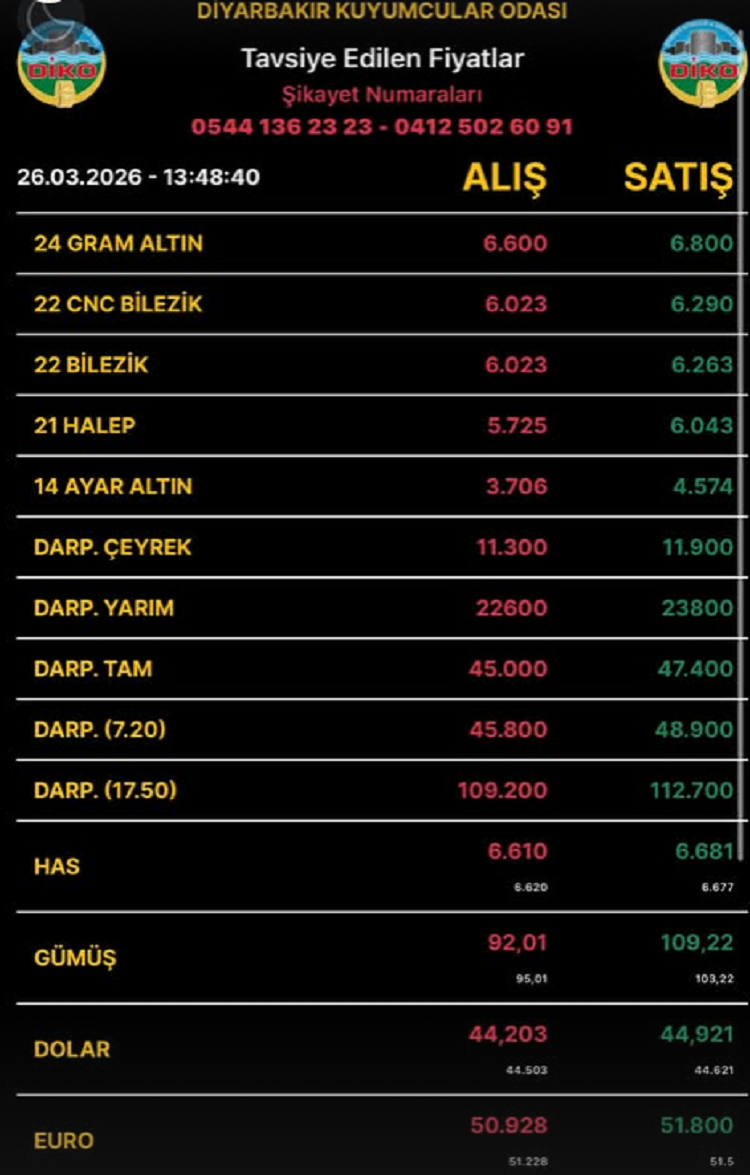Open the GÜMÜŞ row
This screenshot has height=1175, width=750.
(75, 958)
